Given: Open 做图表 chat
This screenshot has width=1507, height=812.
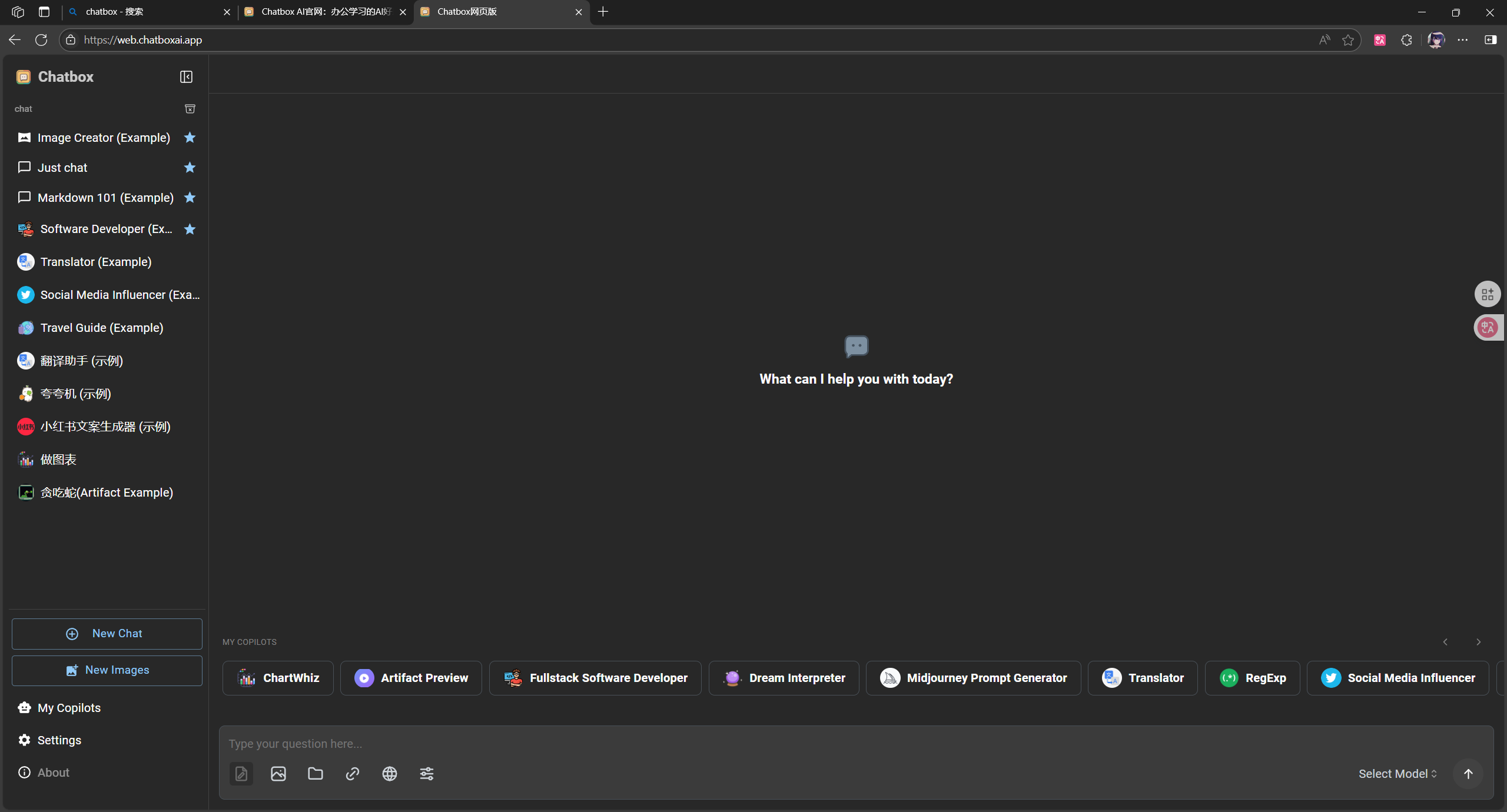Looking at the screenshot, I should click(107, 460).
